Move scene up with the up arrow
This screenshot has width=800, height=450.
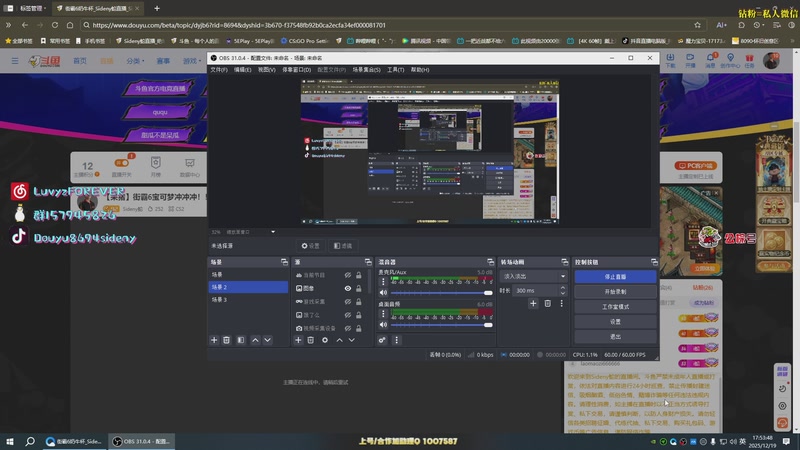[255, 340]
